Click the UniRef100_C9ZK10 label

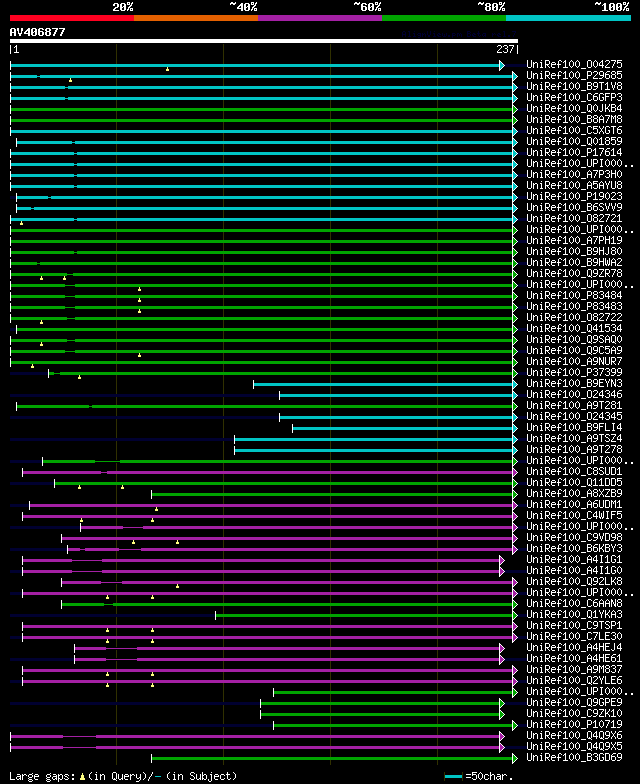[574, 714]
